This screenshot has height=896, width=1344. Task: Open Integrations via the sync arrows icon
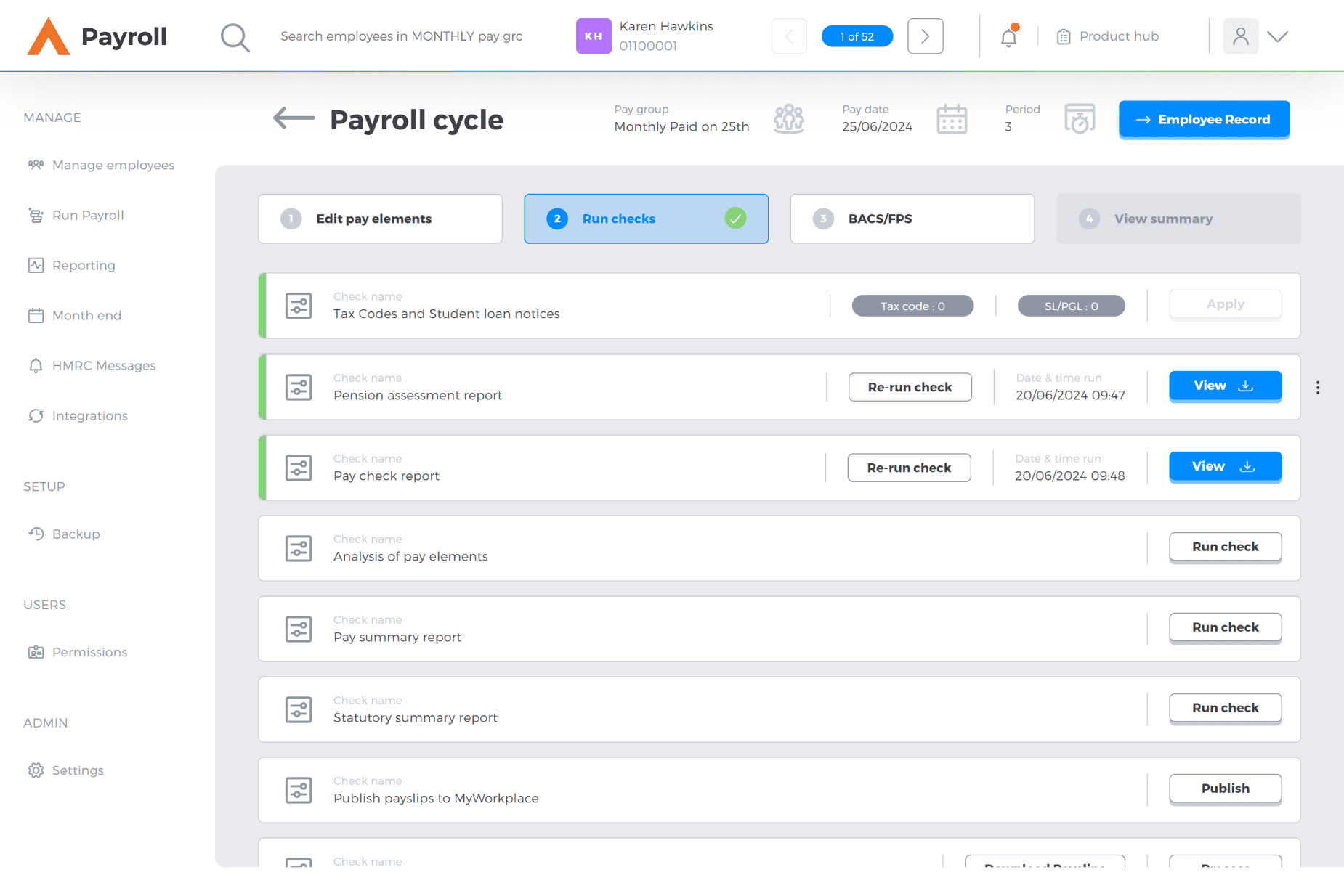pos(36,415)
